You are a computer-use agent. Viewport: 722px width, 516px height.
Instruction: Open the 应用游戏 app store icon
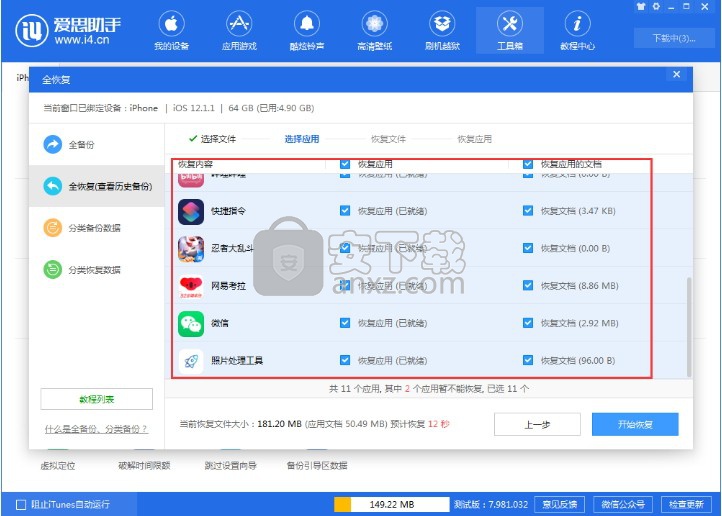point(239,23)
